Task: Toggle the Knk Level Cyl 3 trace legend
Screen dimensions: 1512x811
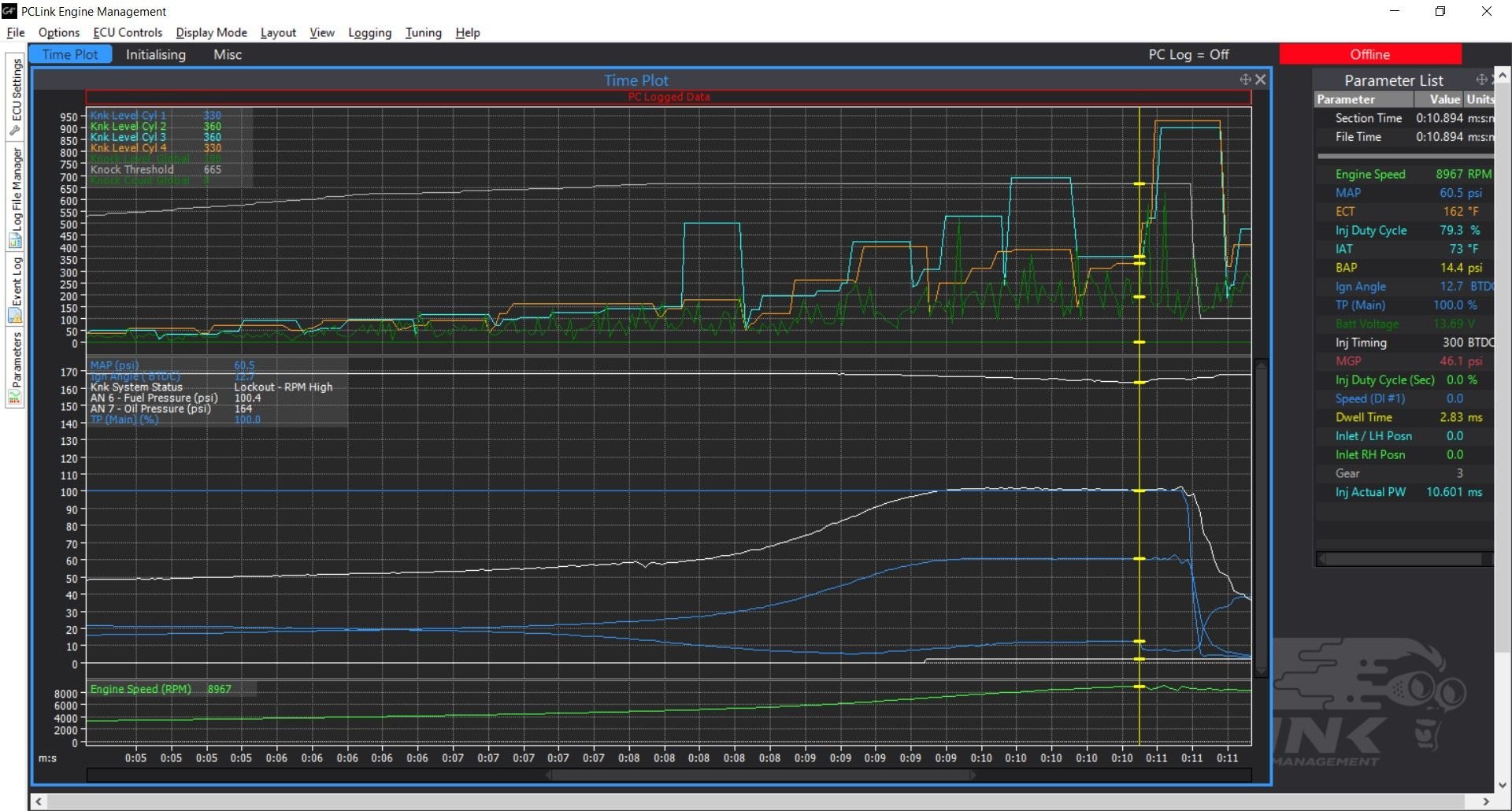Action: point(128,137)
